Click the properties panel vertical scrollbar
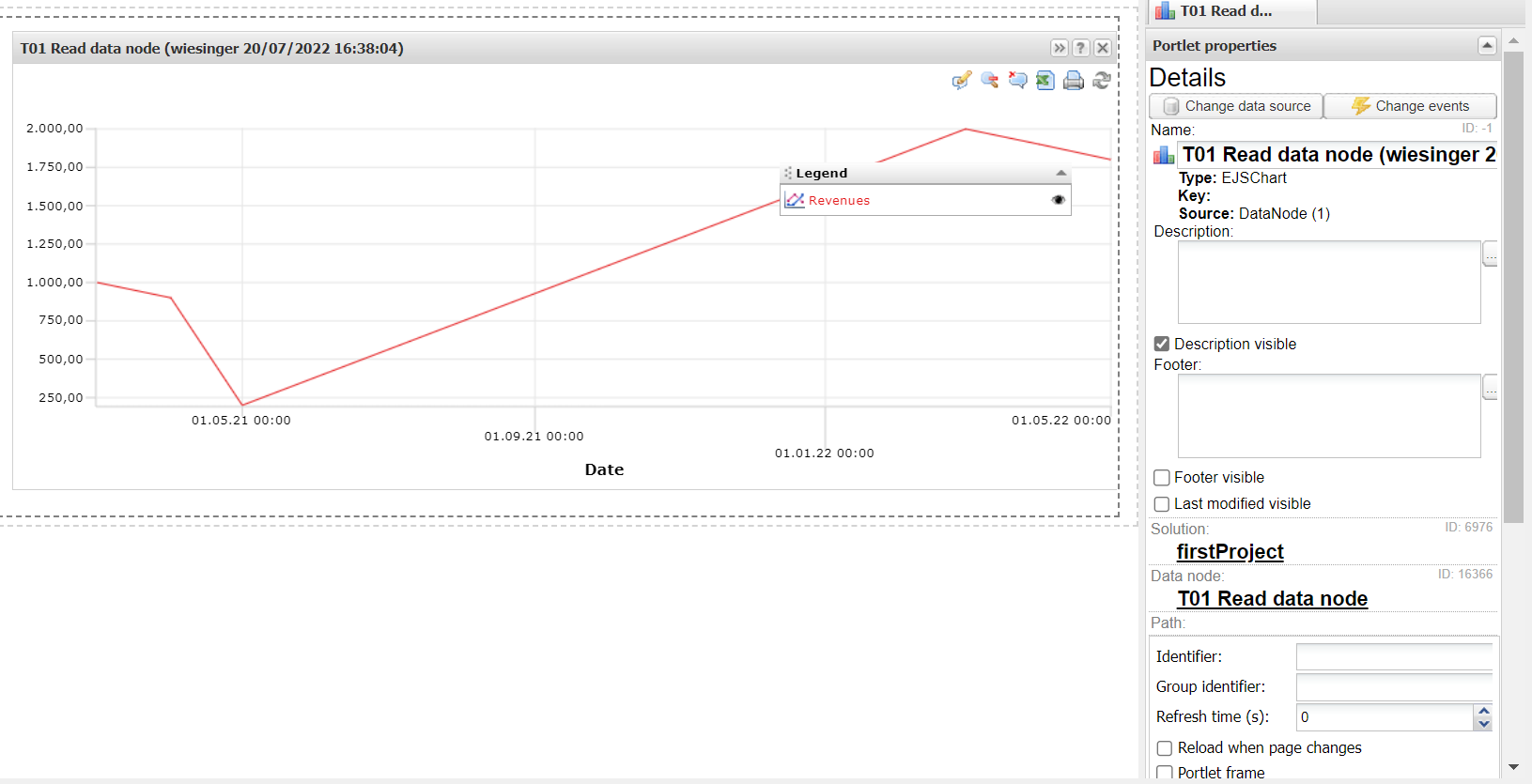The height and width of the screenshot is (784, 1532). [1513, 287]
